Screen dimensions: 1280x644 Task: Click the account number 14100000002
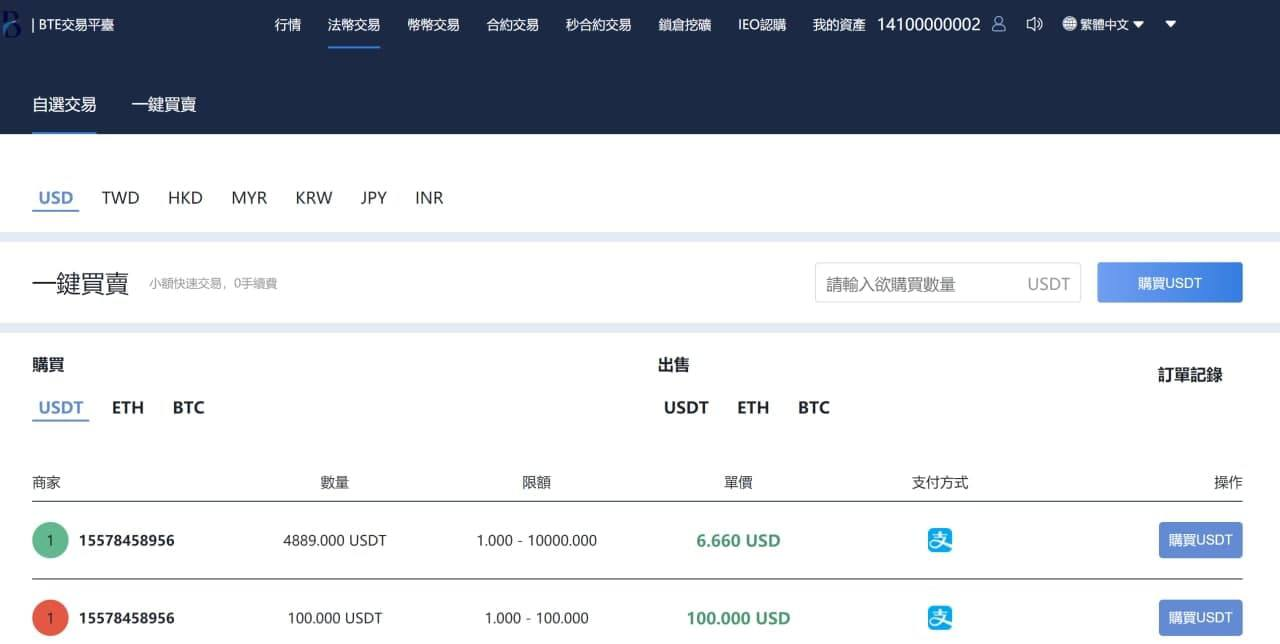click(x=929, y=24)
